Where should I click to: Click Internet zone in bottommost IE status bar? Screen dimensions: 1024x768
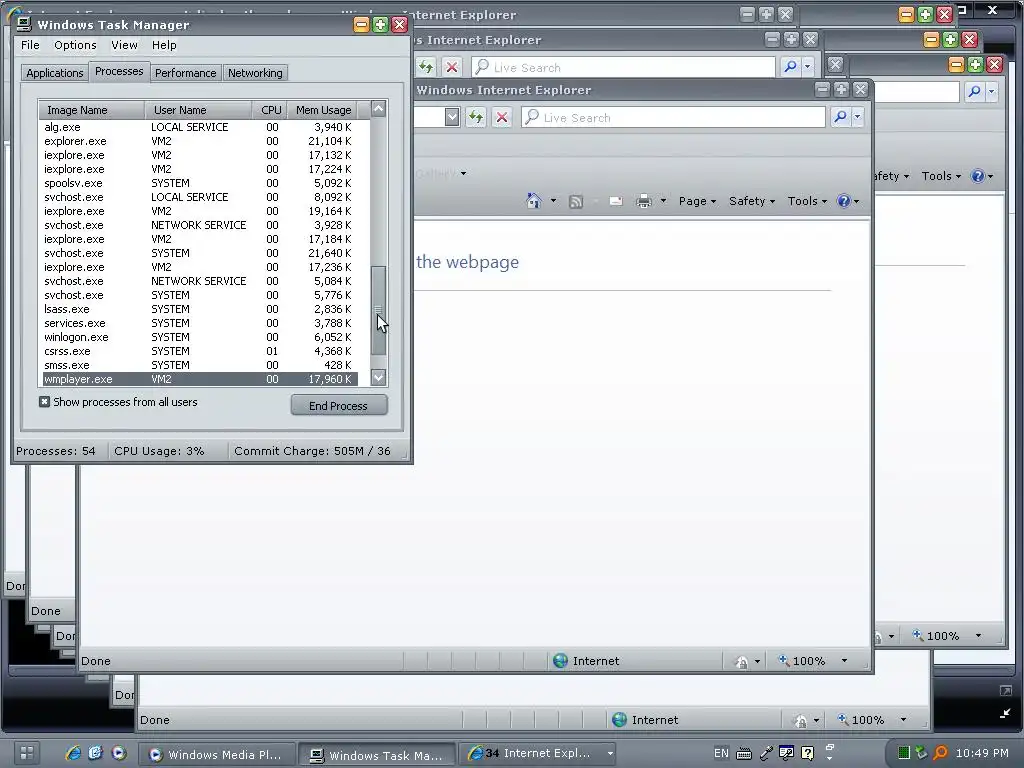click(645, 720)
